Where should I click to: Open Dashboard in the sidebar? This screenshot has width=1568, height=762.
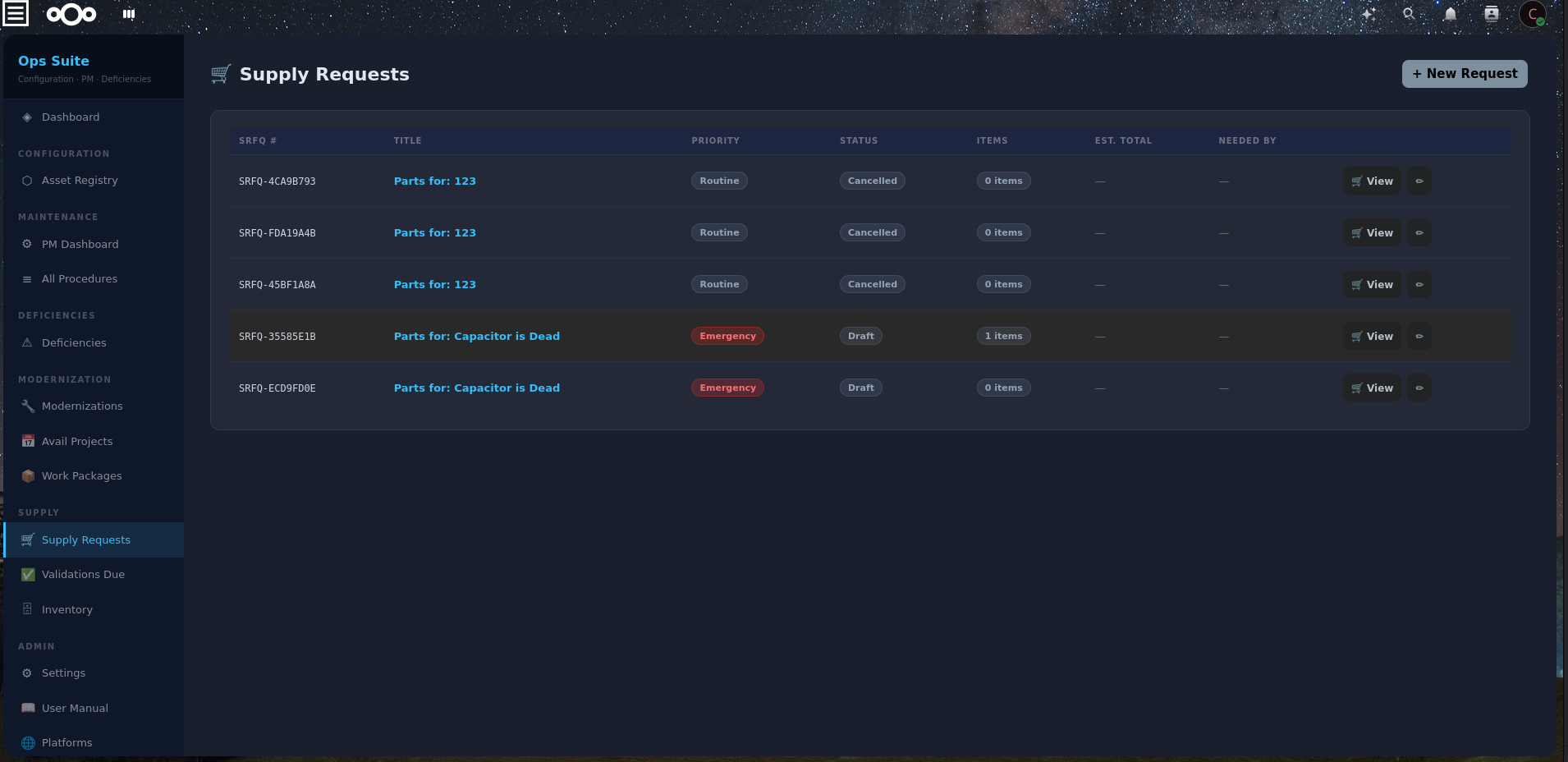tap(94, 117)
